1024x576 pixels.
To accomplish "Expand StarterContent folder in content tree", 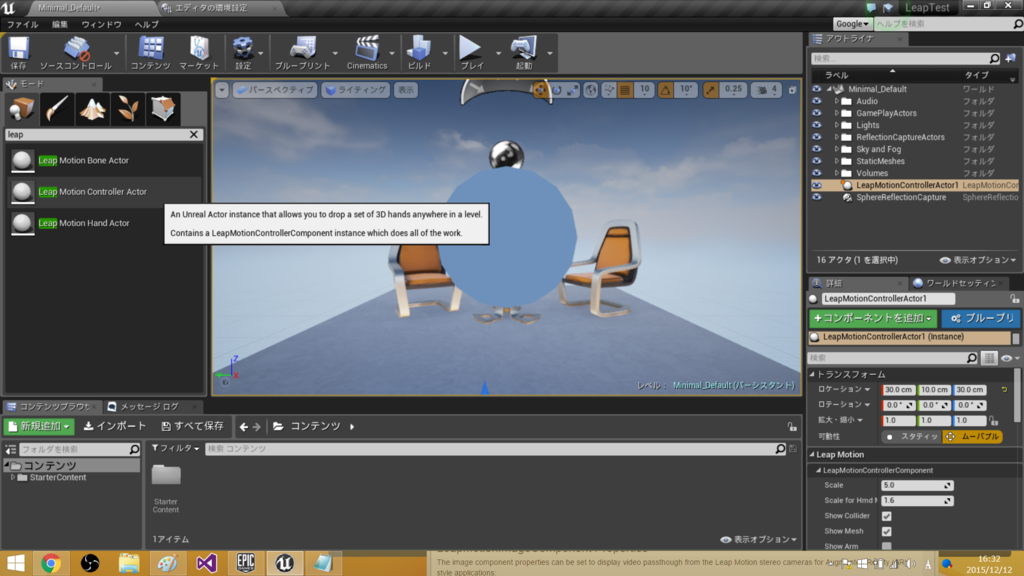I will [x=12, y=477].
